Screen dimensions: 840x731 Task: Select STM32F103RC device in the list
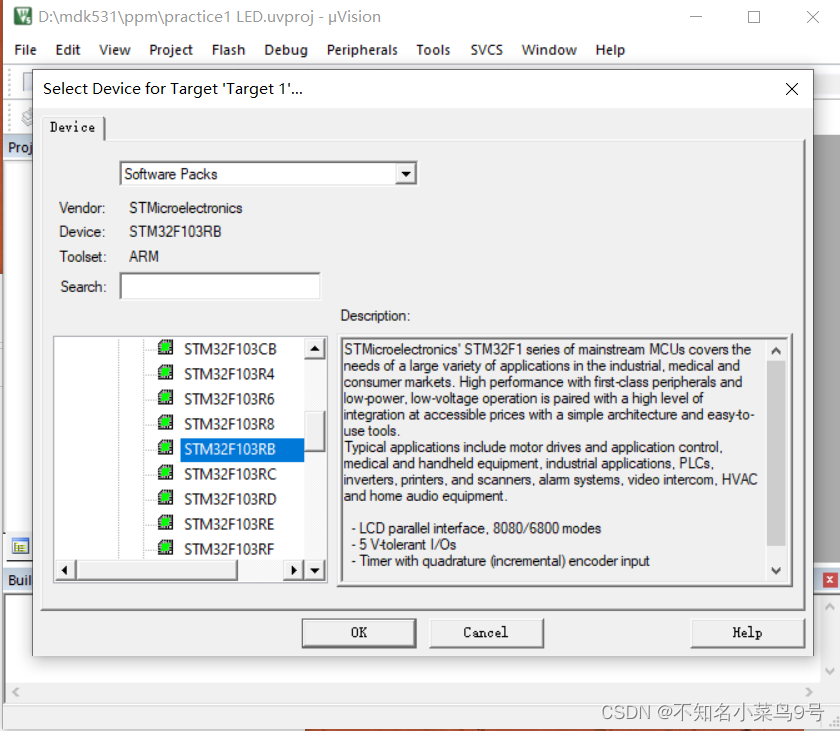click(230, 474)
